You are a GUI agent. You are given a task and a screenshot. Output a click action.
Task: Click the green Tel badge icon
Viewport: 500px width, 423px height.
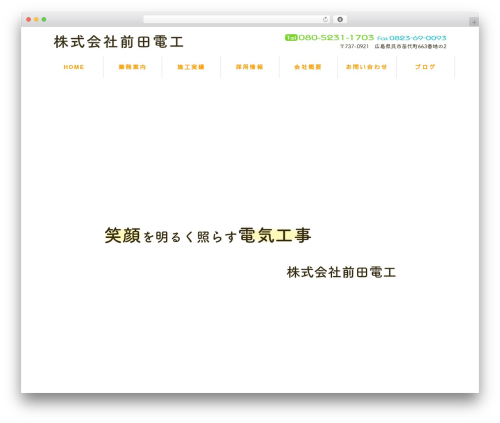point(291,38)
